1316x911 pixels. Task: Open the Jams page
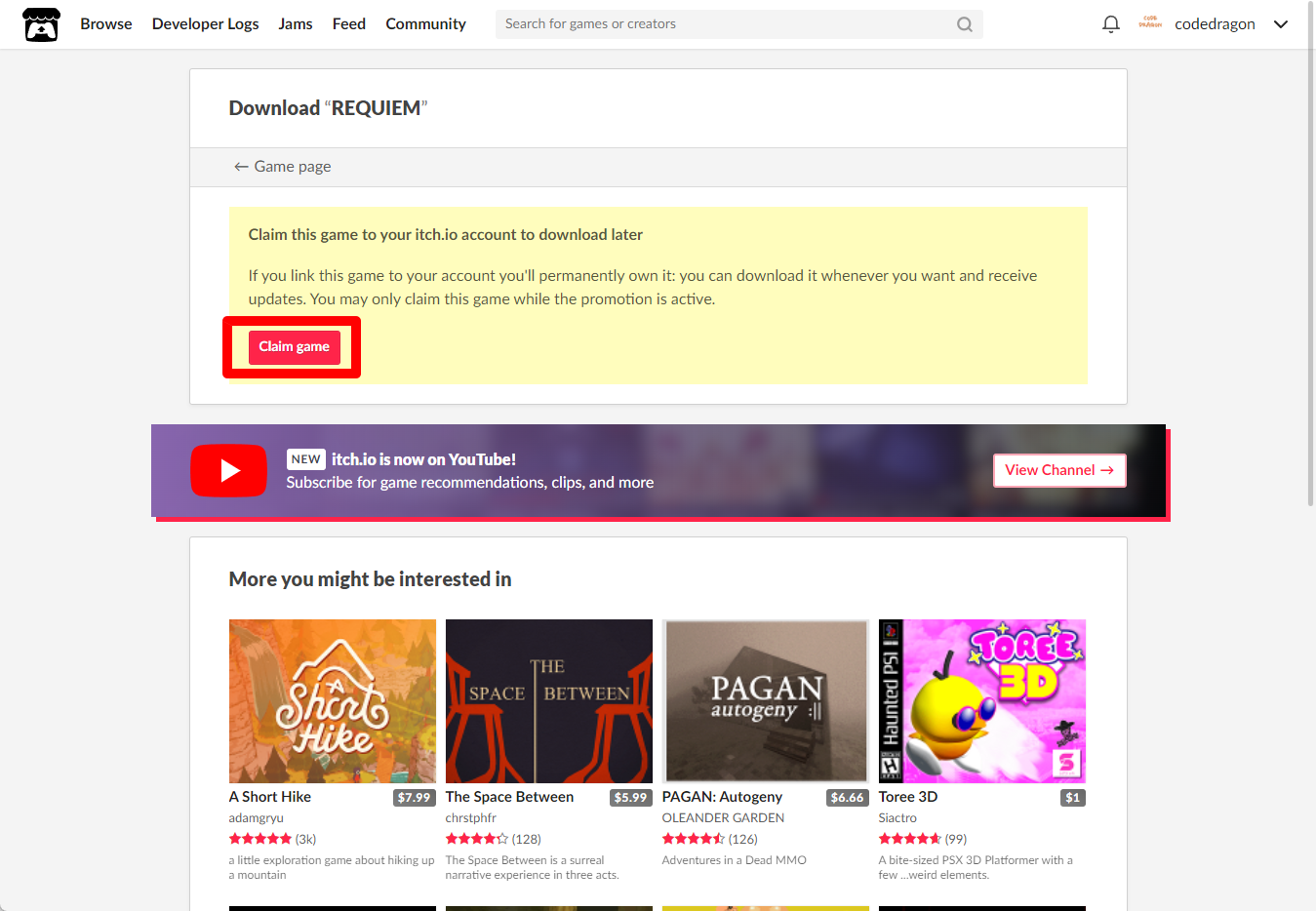(295, 24)
